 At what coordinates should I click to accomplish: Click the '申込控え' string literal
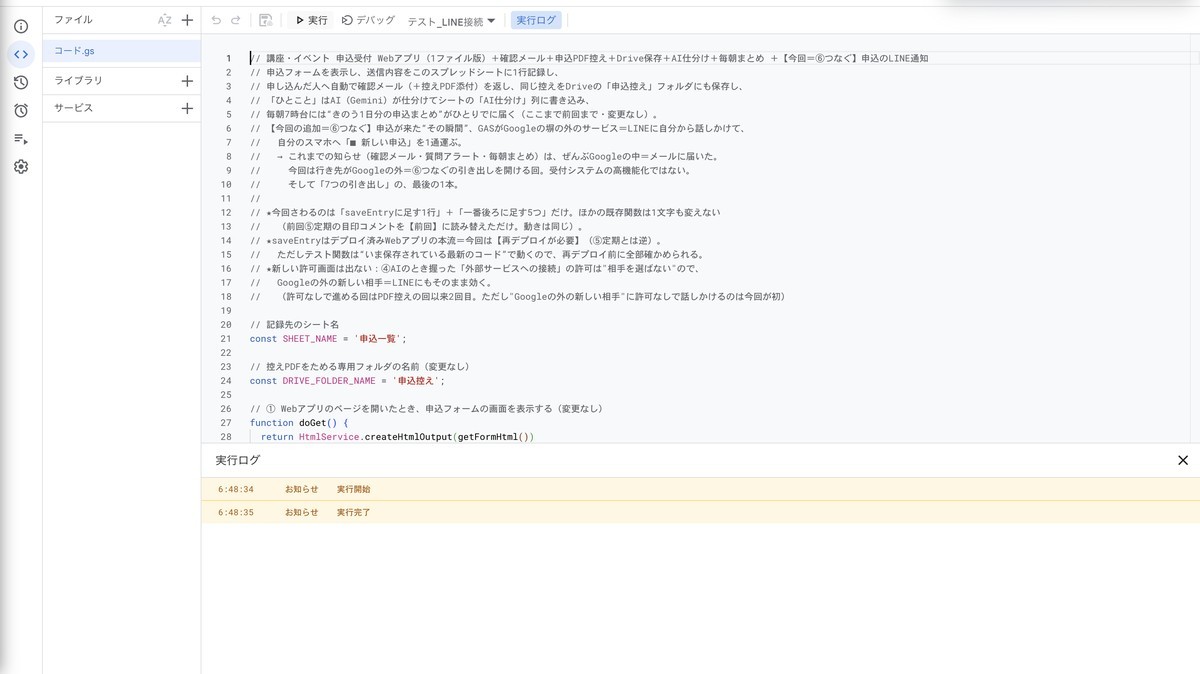416,380
